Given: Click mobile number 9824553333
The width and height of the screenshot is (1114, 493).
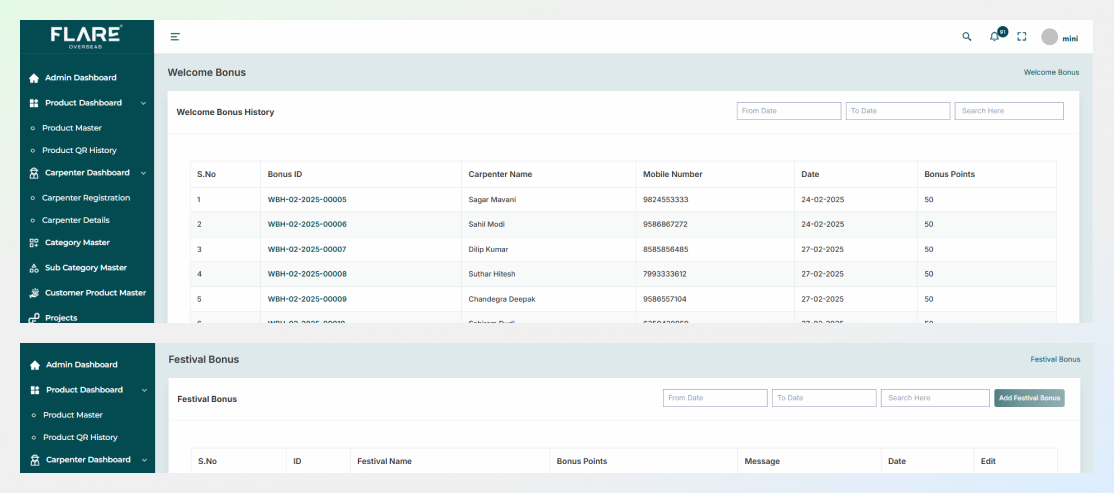Looking at the screenshot, I should coord(666,200).
